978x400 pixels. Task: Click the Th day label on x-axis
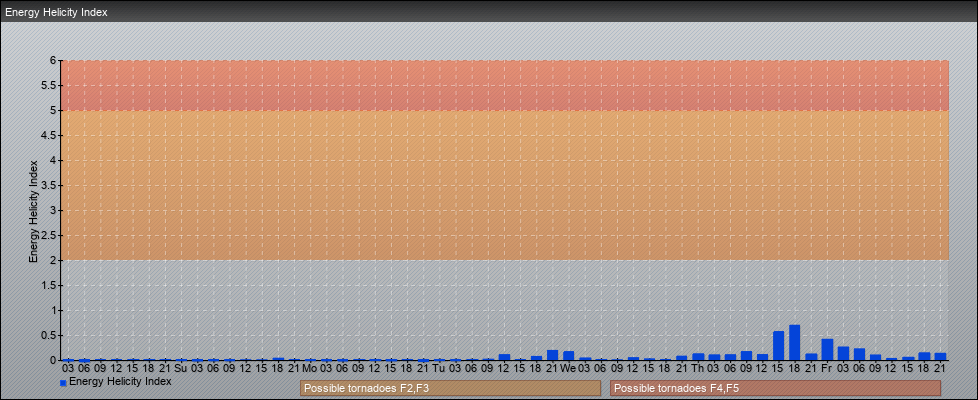pos(698,368)
